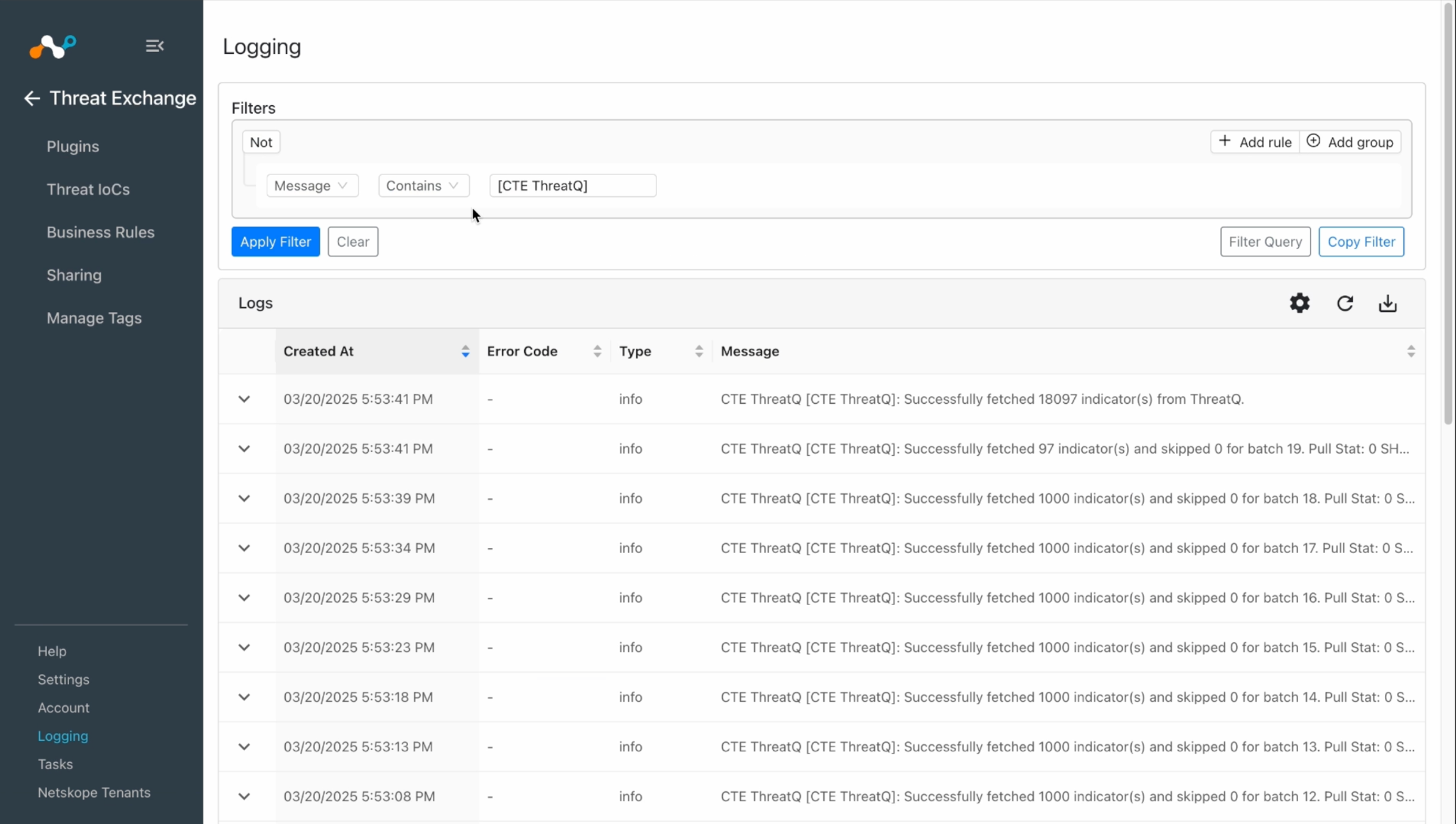Go back using Threat Exchange arrow
The width and height of the screenshot is (1456, 824).
pyautogui.click(x=32, y=98)
